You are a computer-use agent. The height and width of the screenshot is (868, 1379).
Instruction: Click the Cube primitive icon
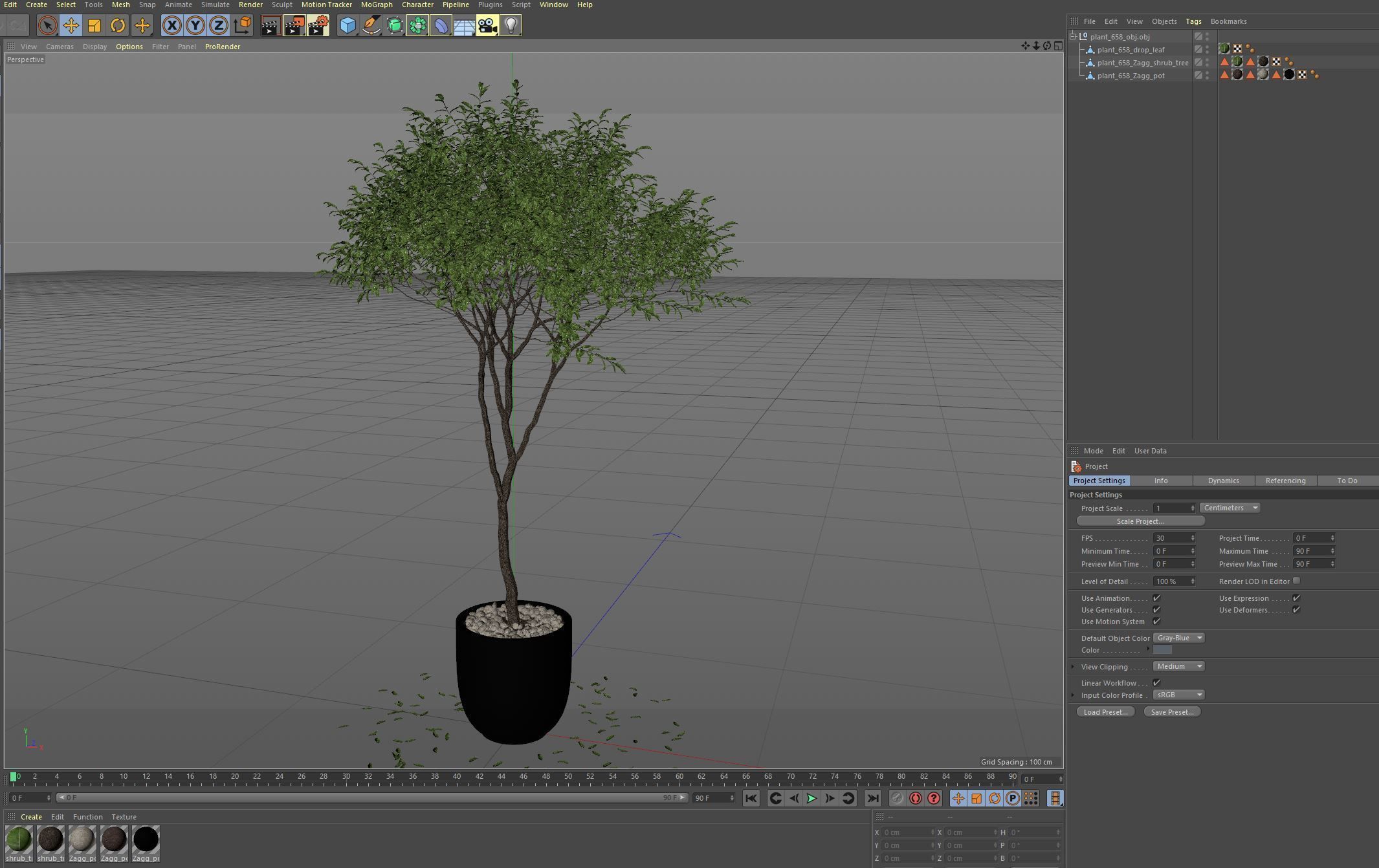[x=348, y=26]
